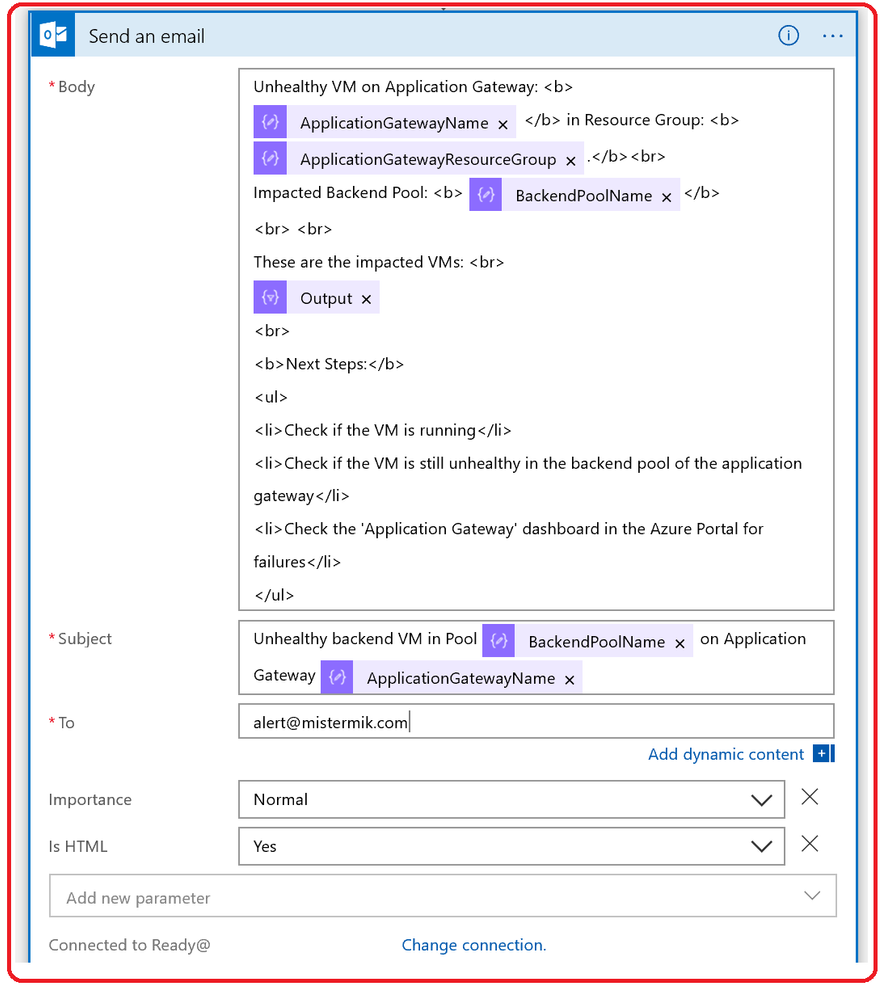Click the Outlook icon in the header
Viewport: 883px width, 999px height.
coord(53,35)
